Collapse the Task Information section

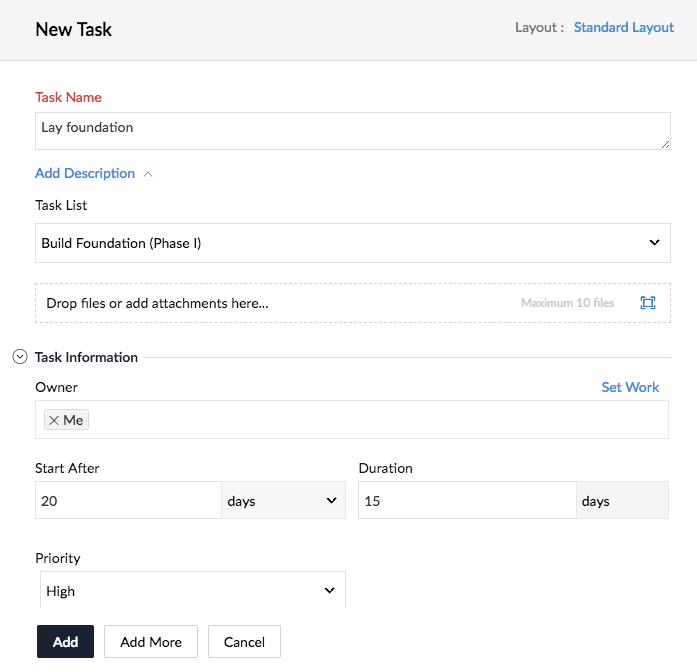(20, 357)
